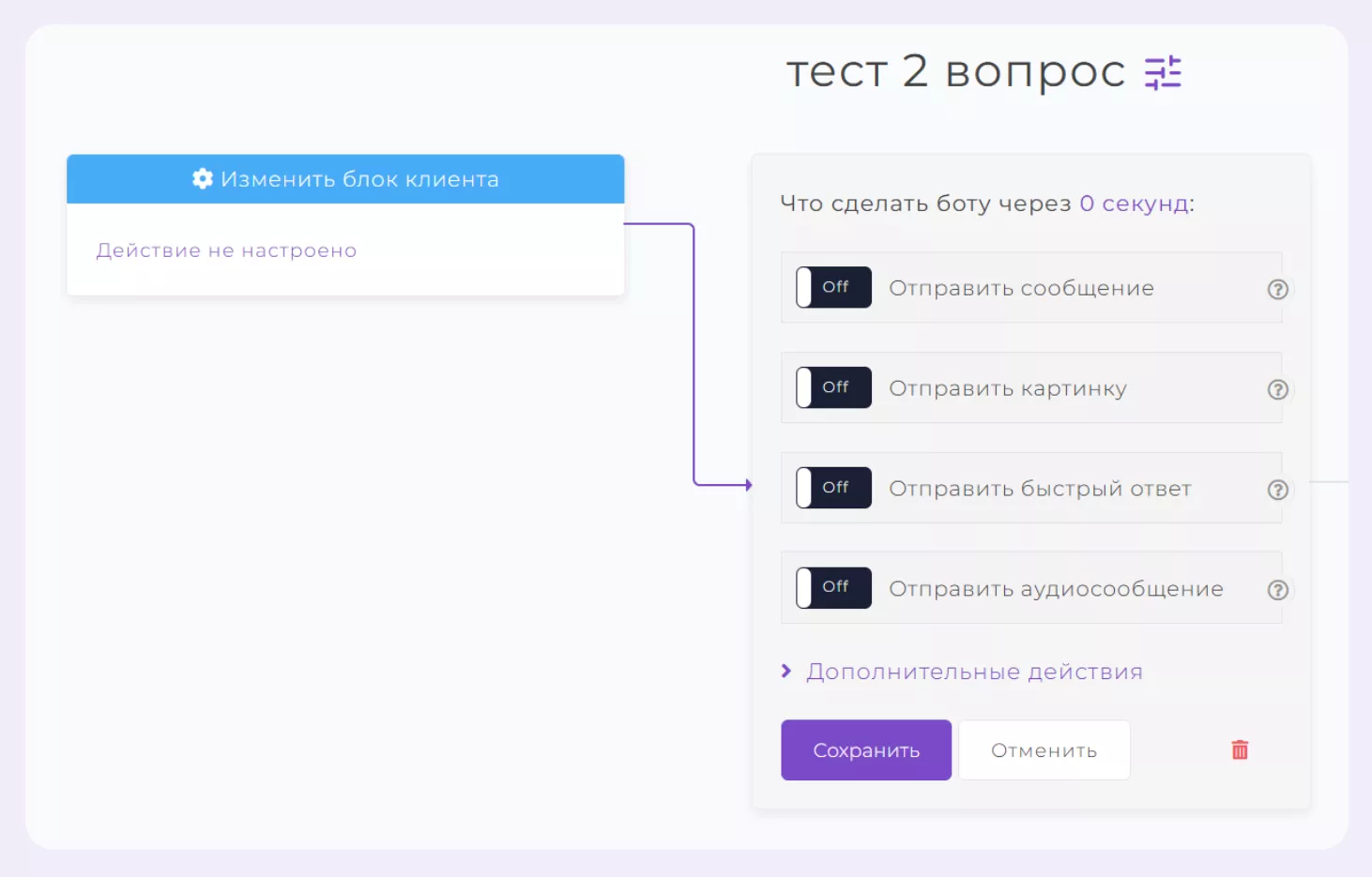
Task: Click Изменить блок клиента header
Action: (345, 179)
